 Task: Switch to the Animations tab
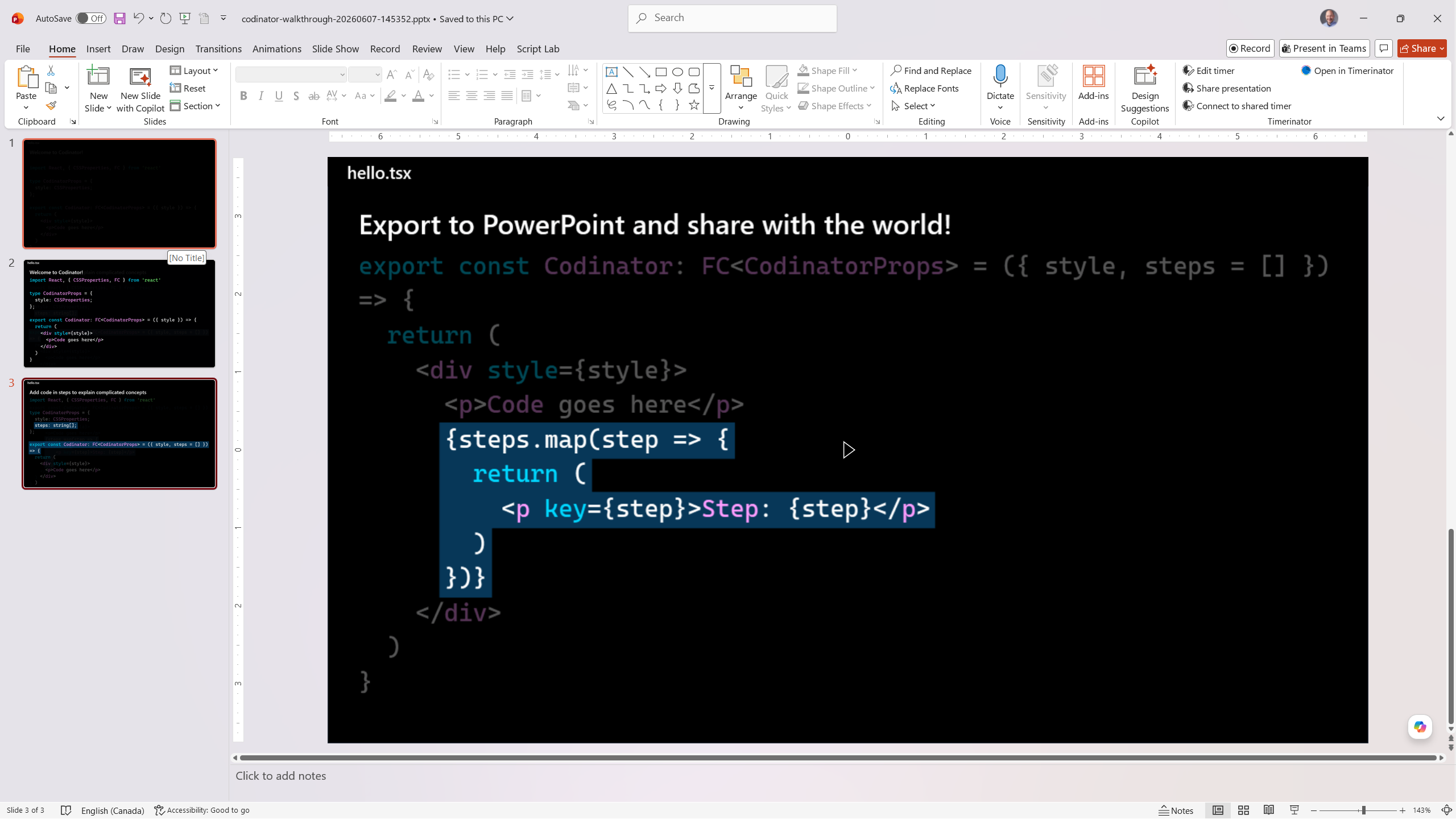click(277, 48)
